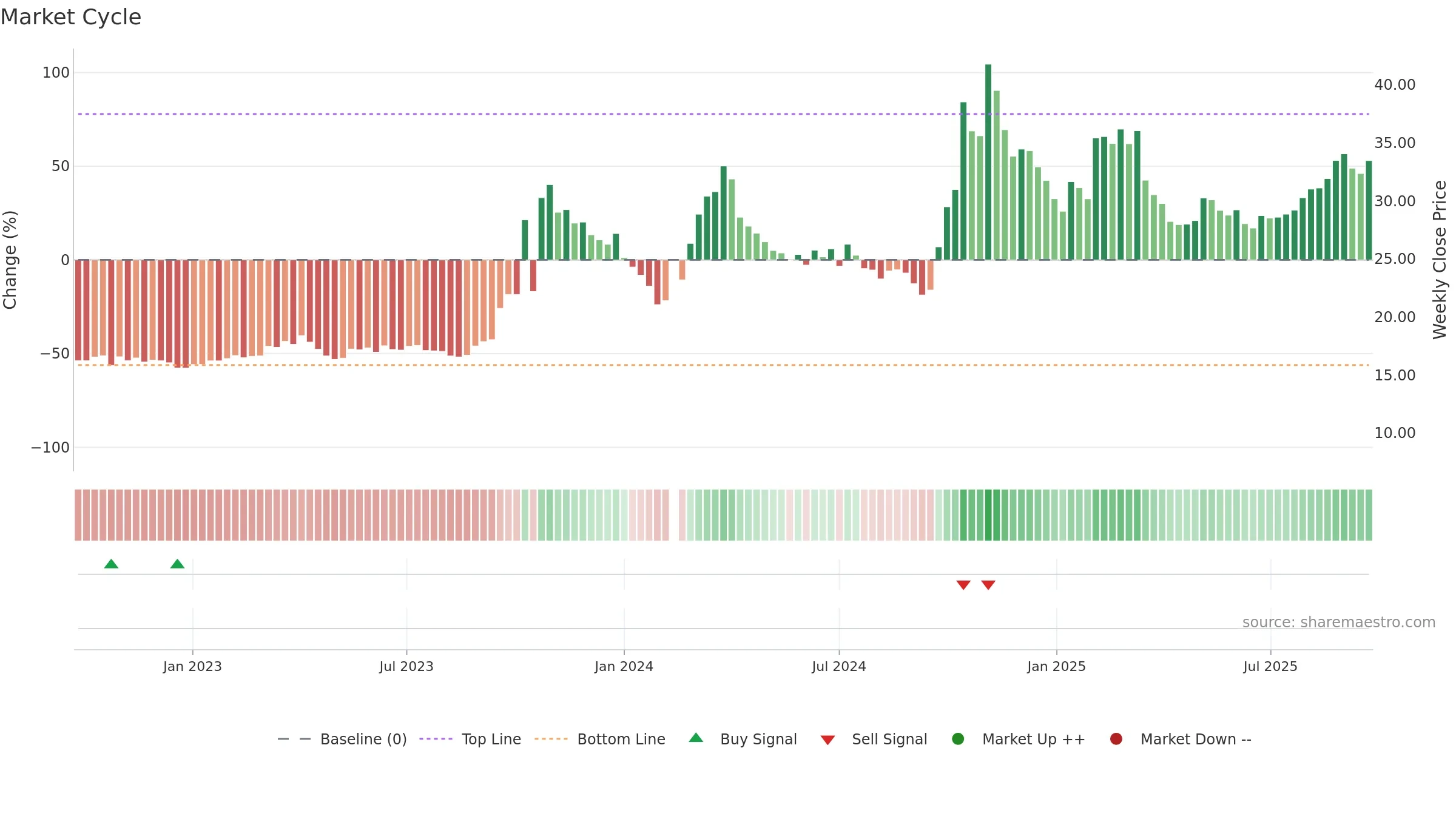Click the Jan 2023 axis label

click(x=192, y=667)
